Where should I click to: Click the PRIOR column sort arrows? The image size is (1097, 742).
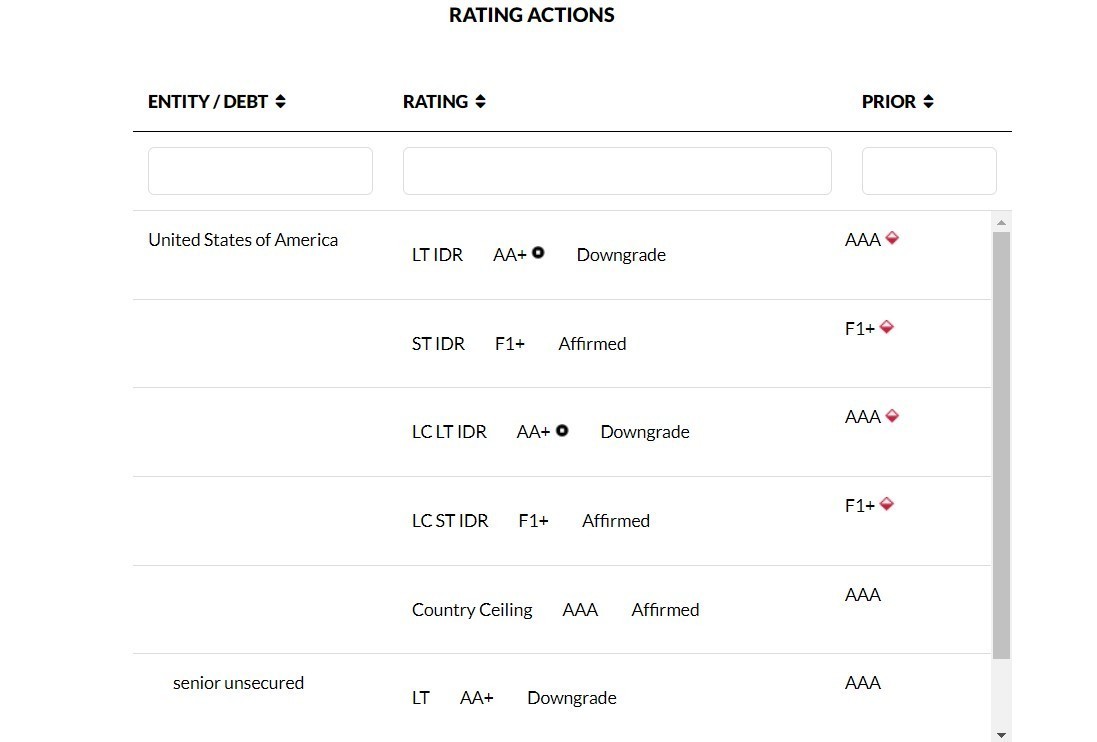929,102
